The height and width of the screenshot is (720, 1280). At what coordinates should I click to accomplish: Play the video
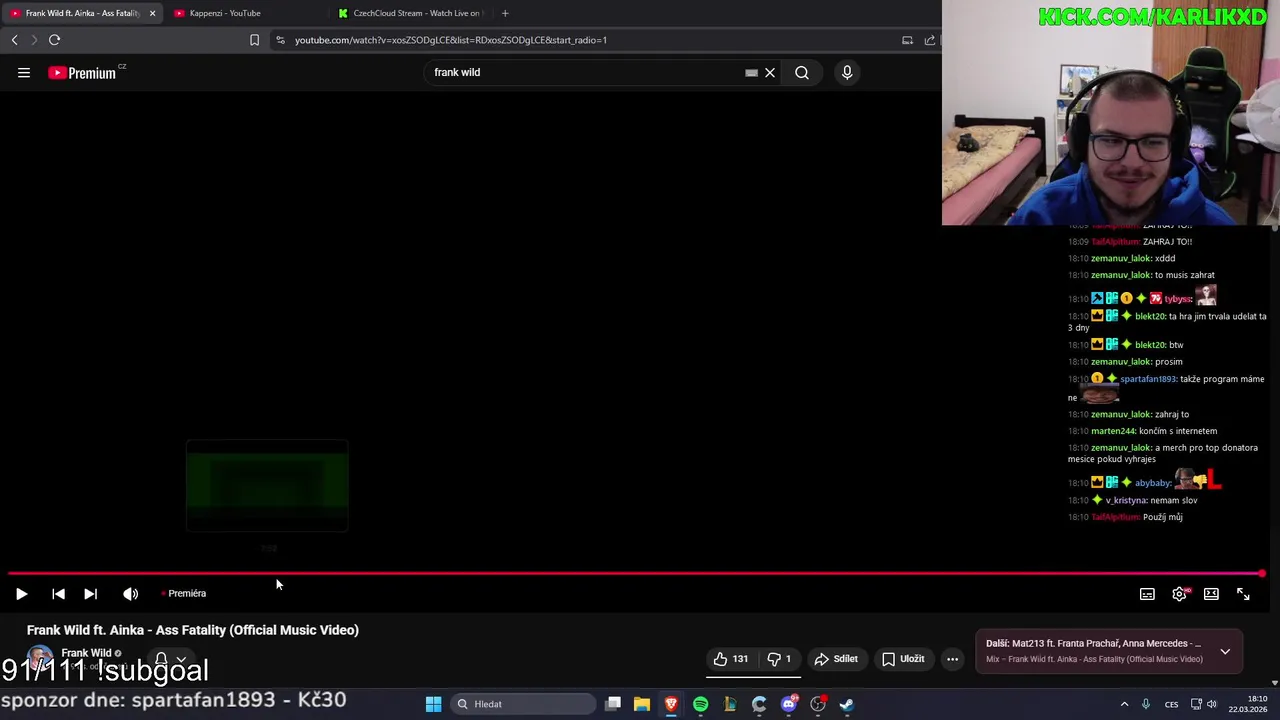coord(21,594)
